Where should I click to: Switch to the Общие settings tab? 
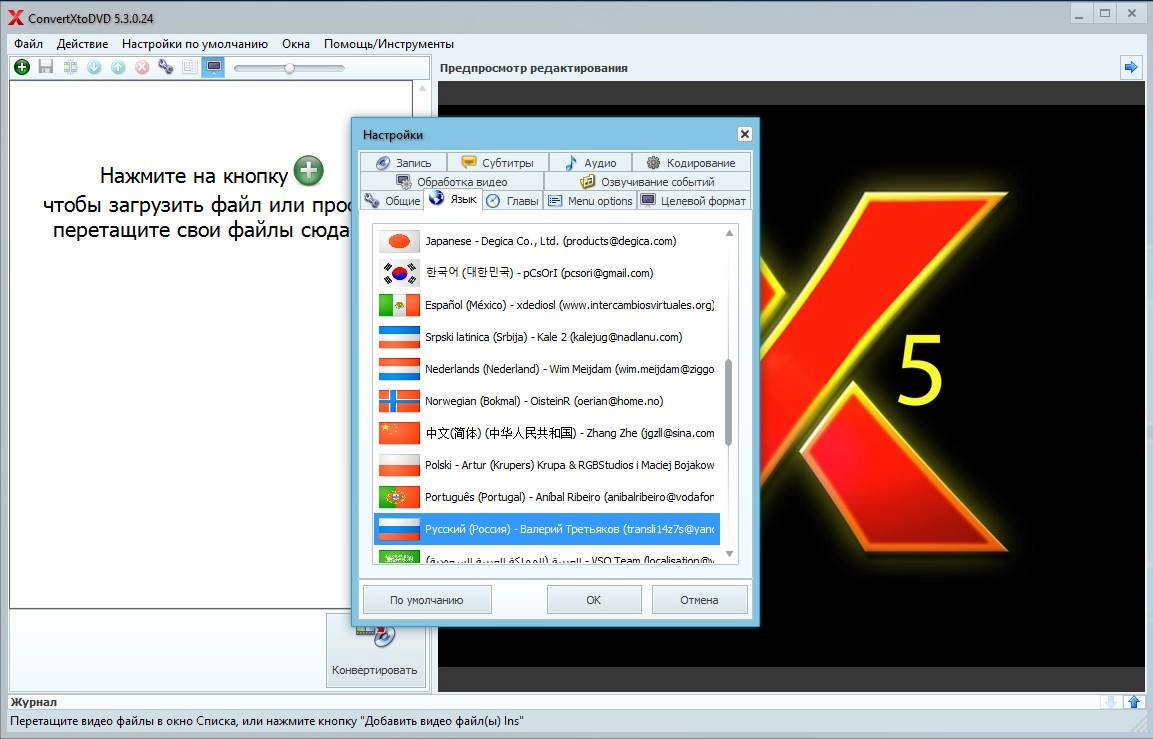pyautogui.click(x=392, y=201)
